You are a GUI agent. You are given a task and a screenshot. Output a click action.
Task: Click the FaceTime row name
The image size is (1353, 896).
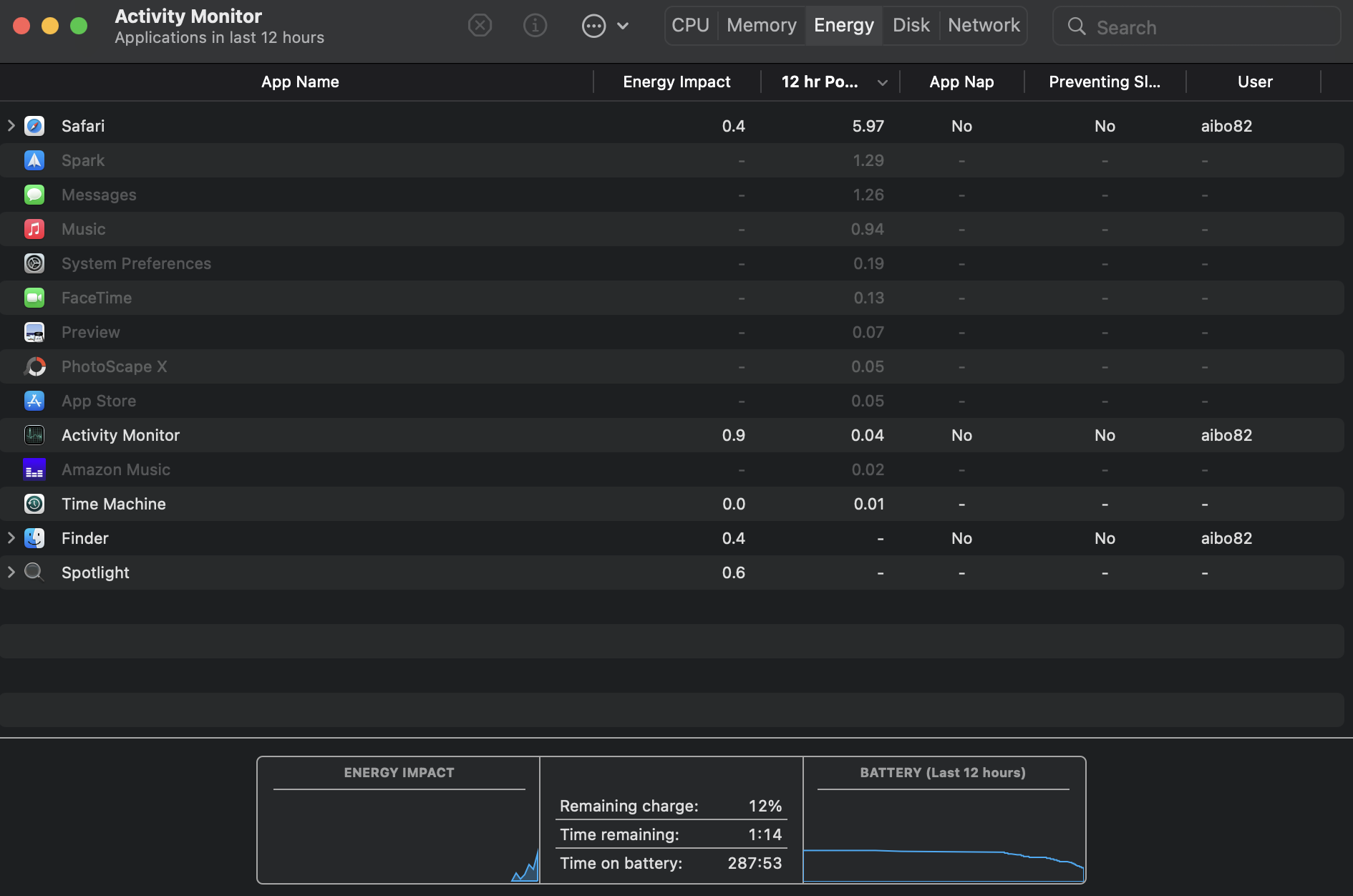coord(97,298)
